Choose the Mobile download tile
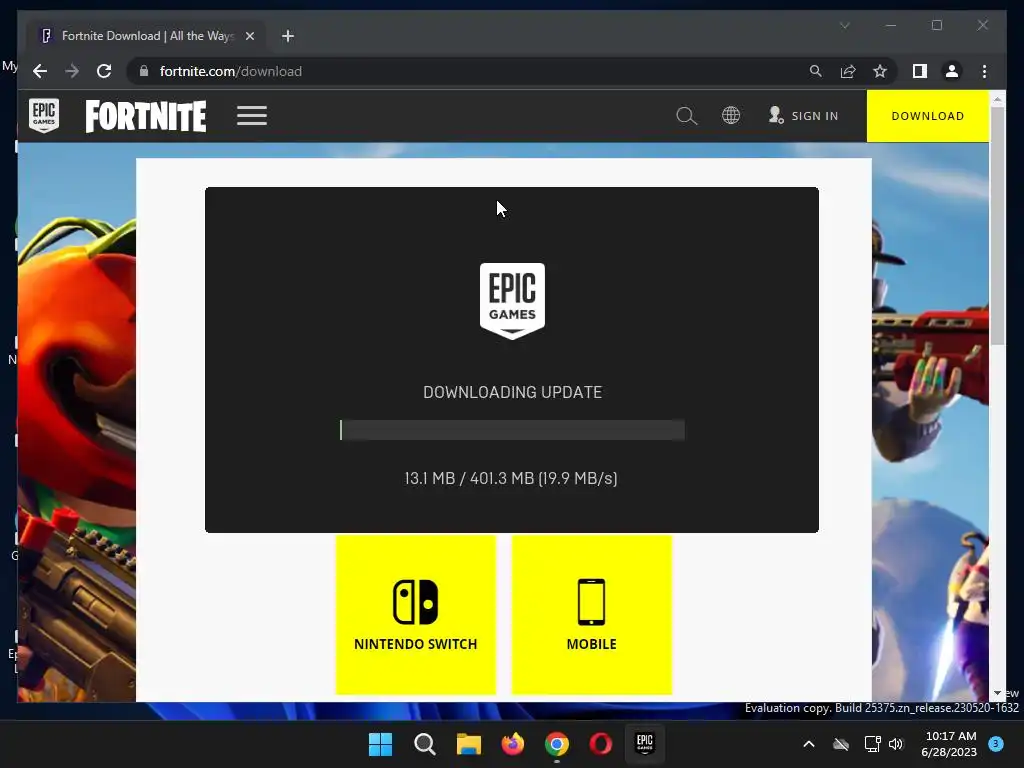1024x768 pixels. coord(592,615)
